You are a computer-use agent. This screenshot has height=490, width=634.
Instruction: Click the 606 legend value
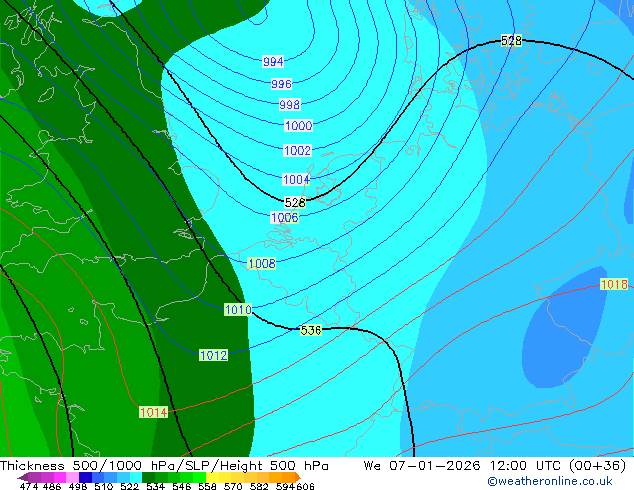(x=305, y=486)
